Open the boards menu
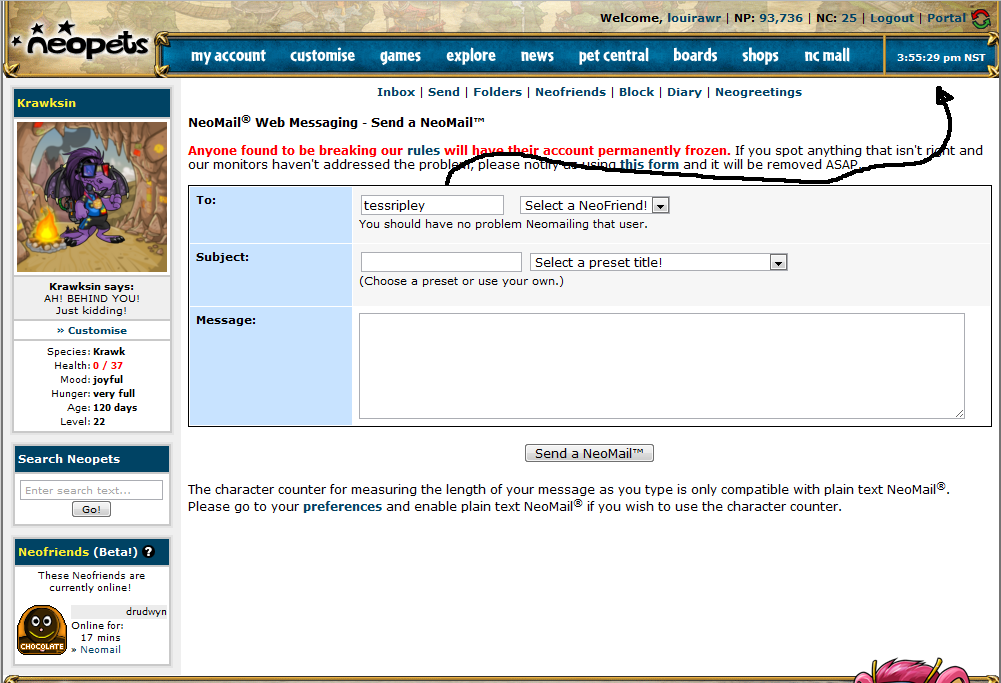Viewport: 1001px width, 683px height. point(695,56)
